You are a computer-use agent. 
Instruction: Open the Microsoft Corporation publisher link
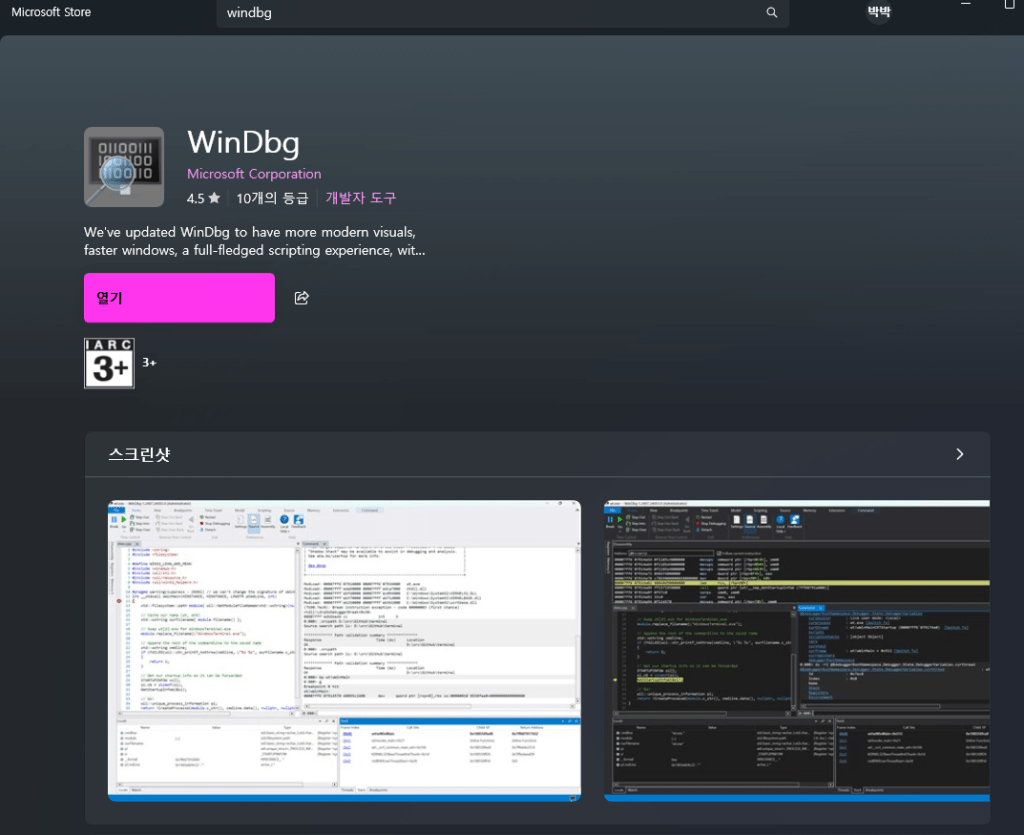click(x=254, y=174)
